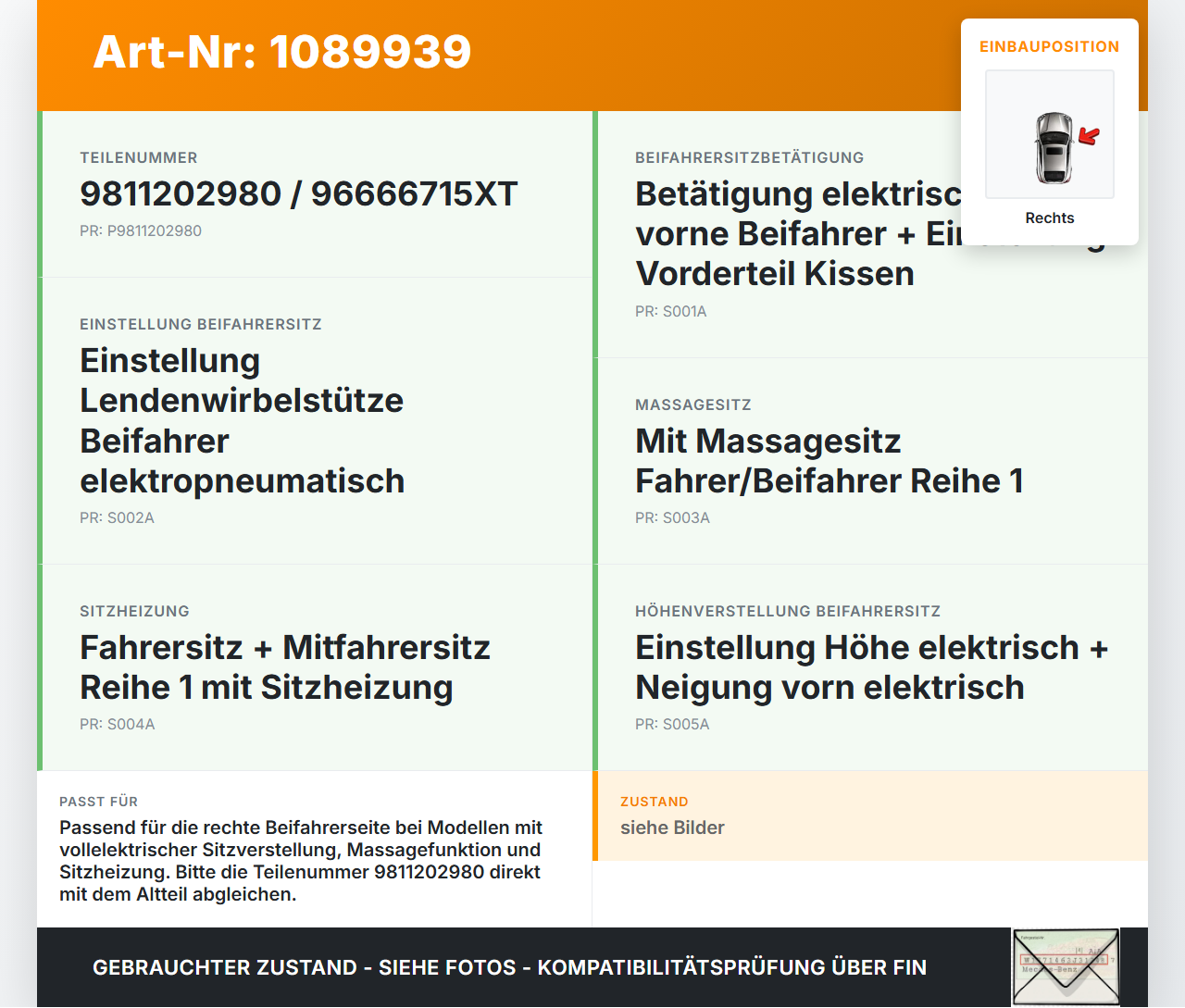This screenshot has height=1008, width=1185.
Task: Click the siehe Bilder condition text
Action: (x=673, y=828)
